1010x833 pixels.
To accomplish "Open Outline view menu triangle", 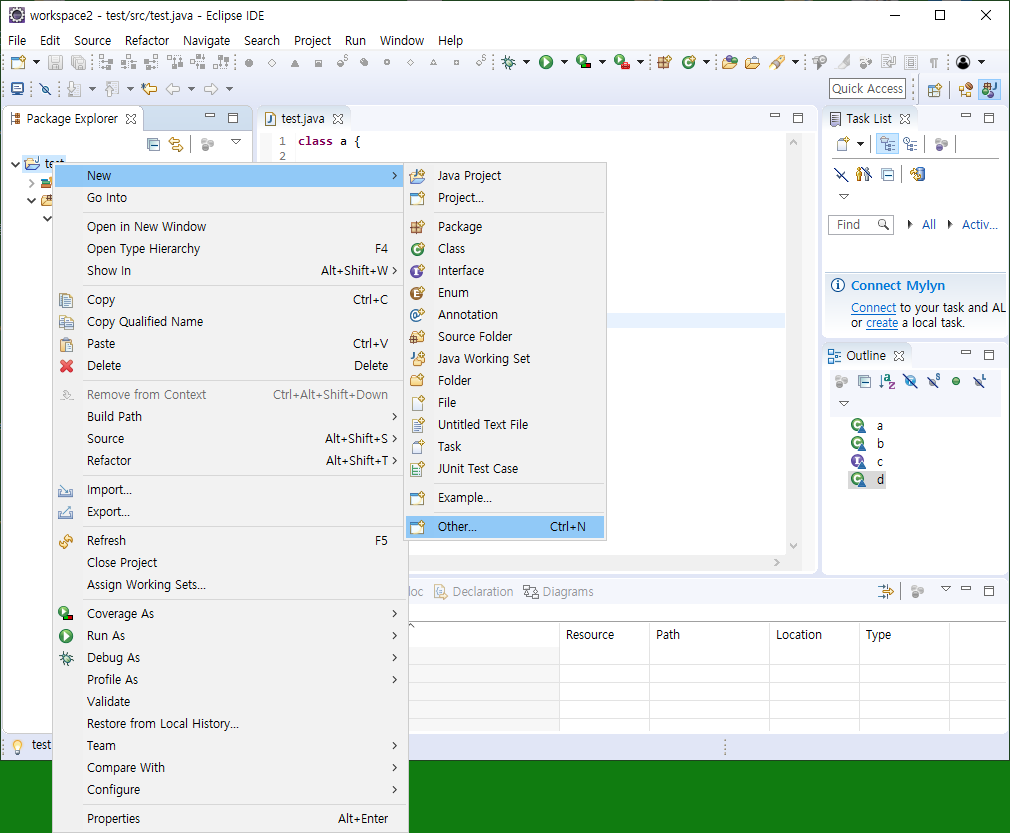I will point(844,403).
